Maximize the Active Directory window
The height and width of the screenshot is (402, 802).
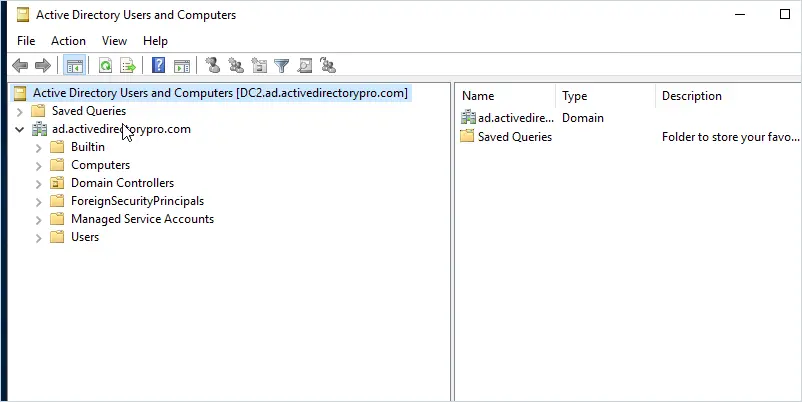point(785,14)
